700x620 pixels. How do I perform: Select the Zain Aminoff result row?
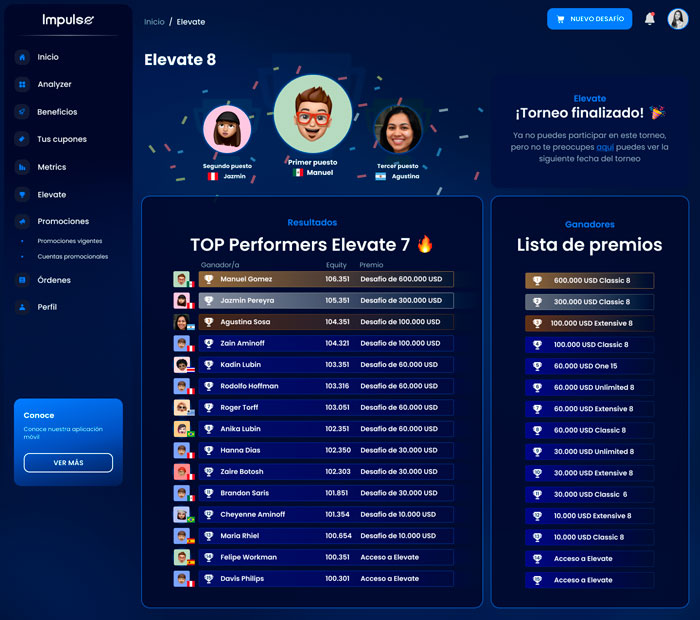pos(326,343)
